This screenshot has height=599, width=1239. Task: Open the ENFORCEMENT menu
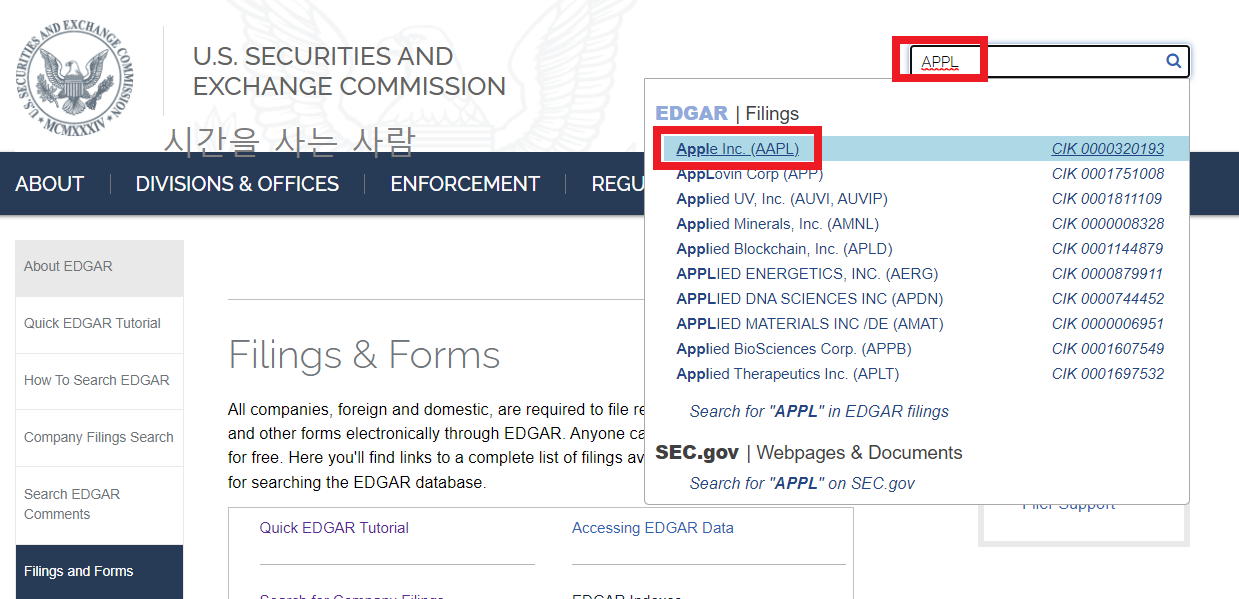pyautogui.click(x=465, y=184)
